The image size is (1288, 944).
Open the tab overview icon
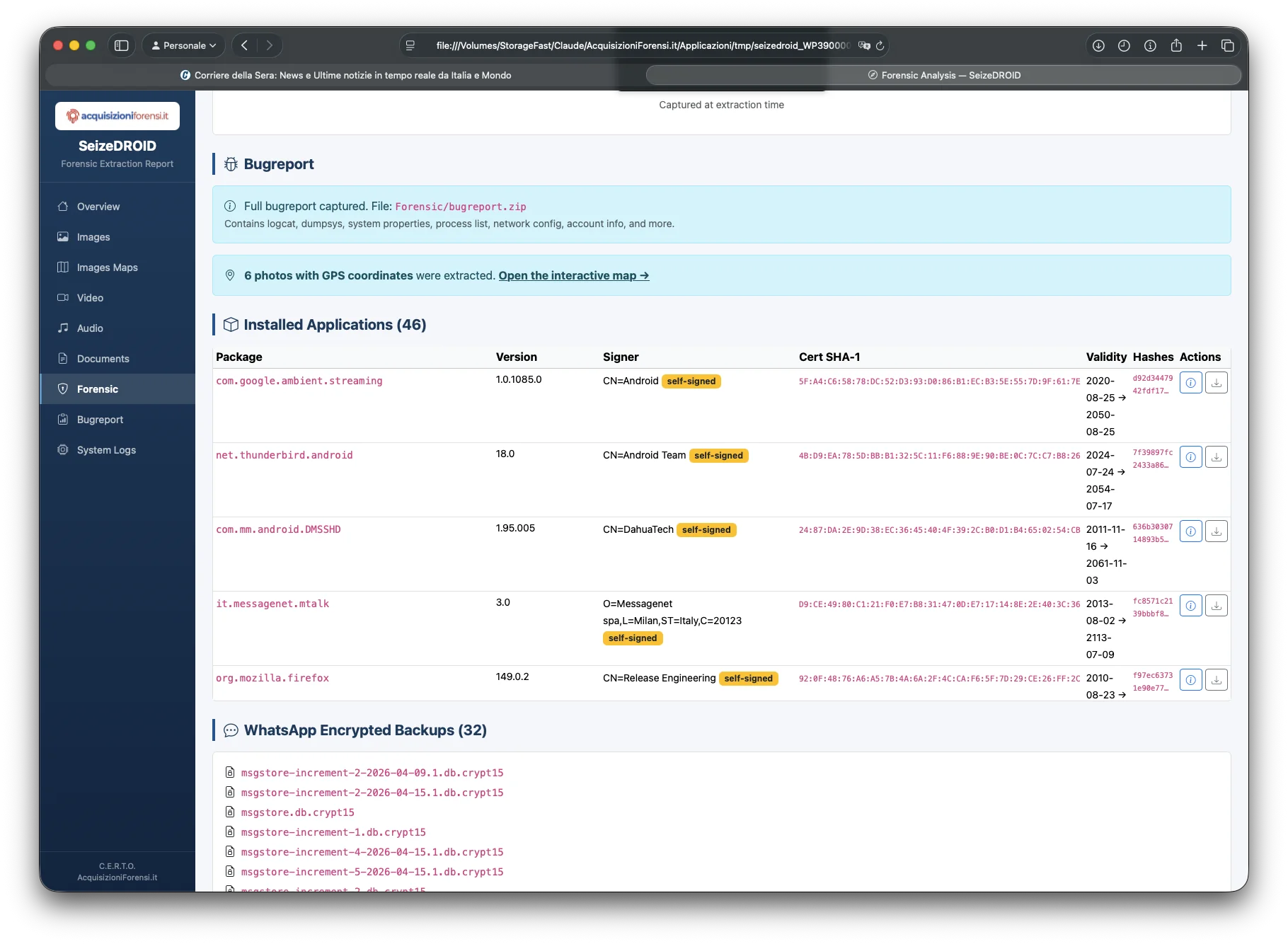pyautogui.click(x=1228, y=45)
